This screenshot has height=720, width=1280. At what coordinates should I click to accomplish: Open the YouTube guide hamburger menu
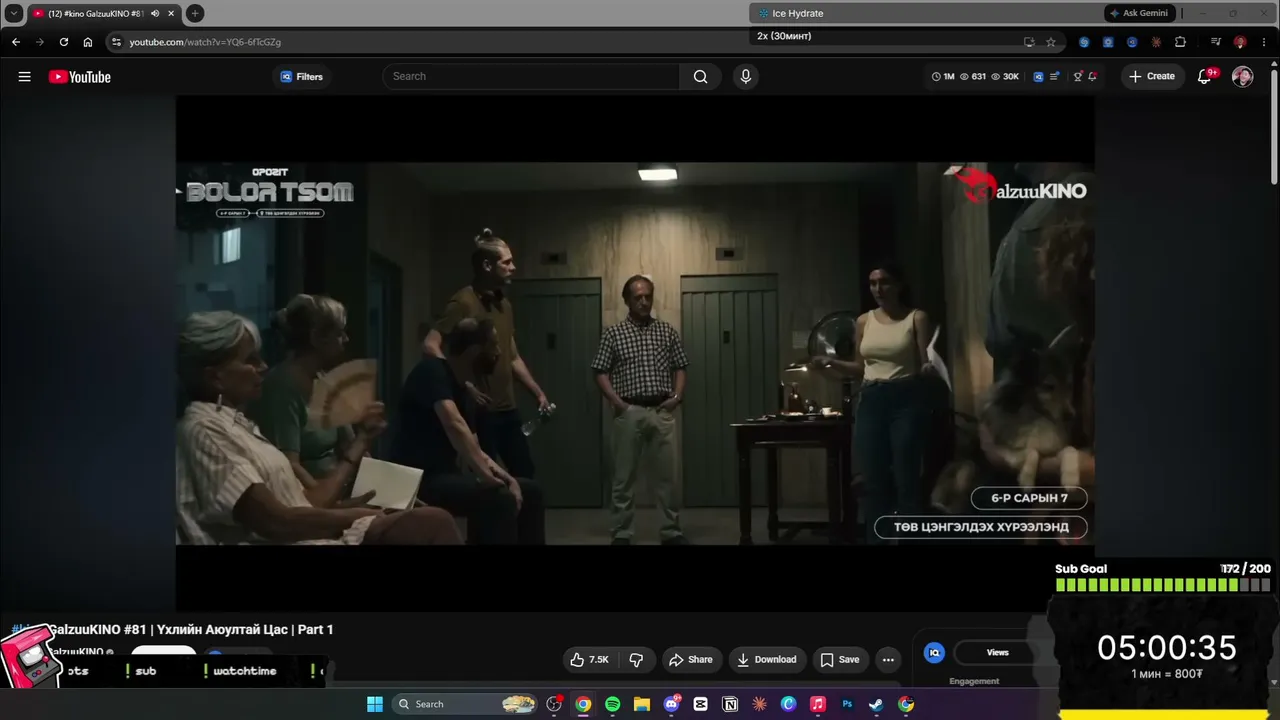coord(24,77)
